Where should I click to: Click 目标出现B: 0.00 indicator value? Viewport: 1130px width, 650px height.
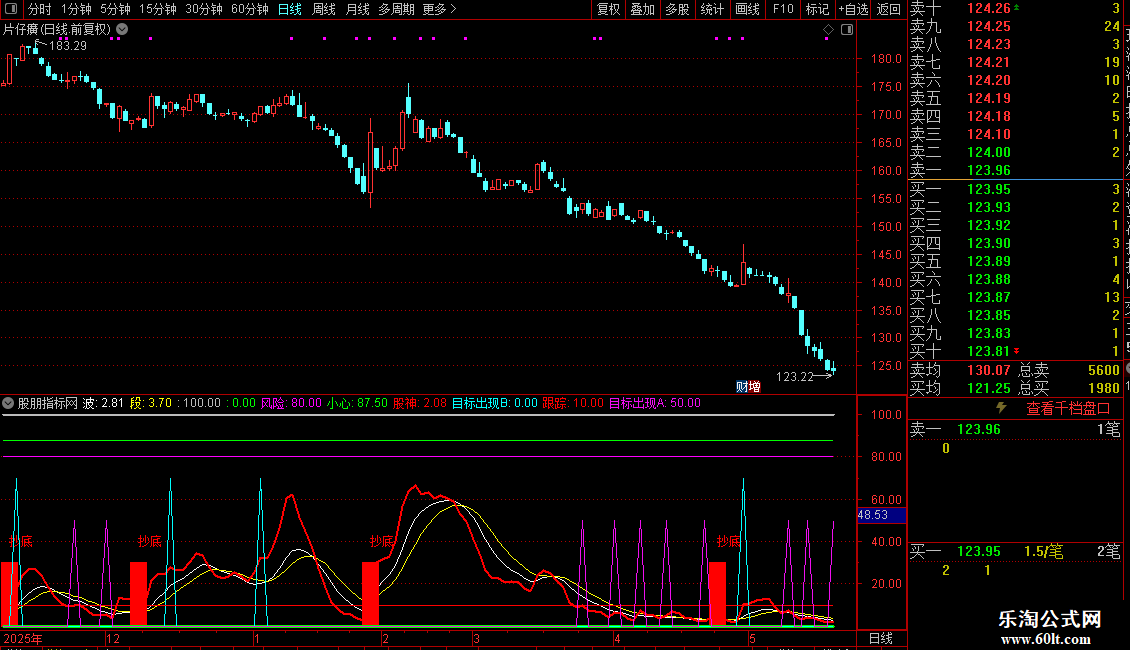click(x=494, y=403)
